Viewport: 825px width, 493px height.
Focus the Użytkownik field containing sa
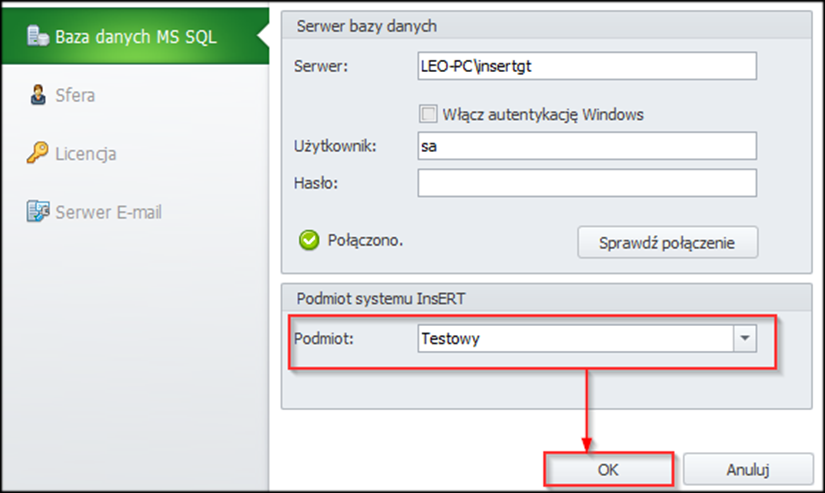pyautogui.click(x=587, y=146)
